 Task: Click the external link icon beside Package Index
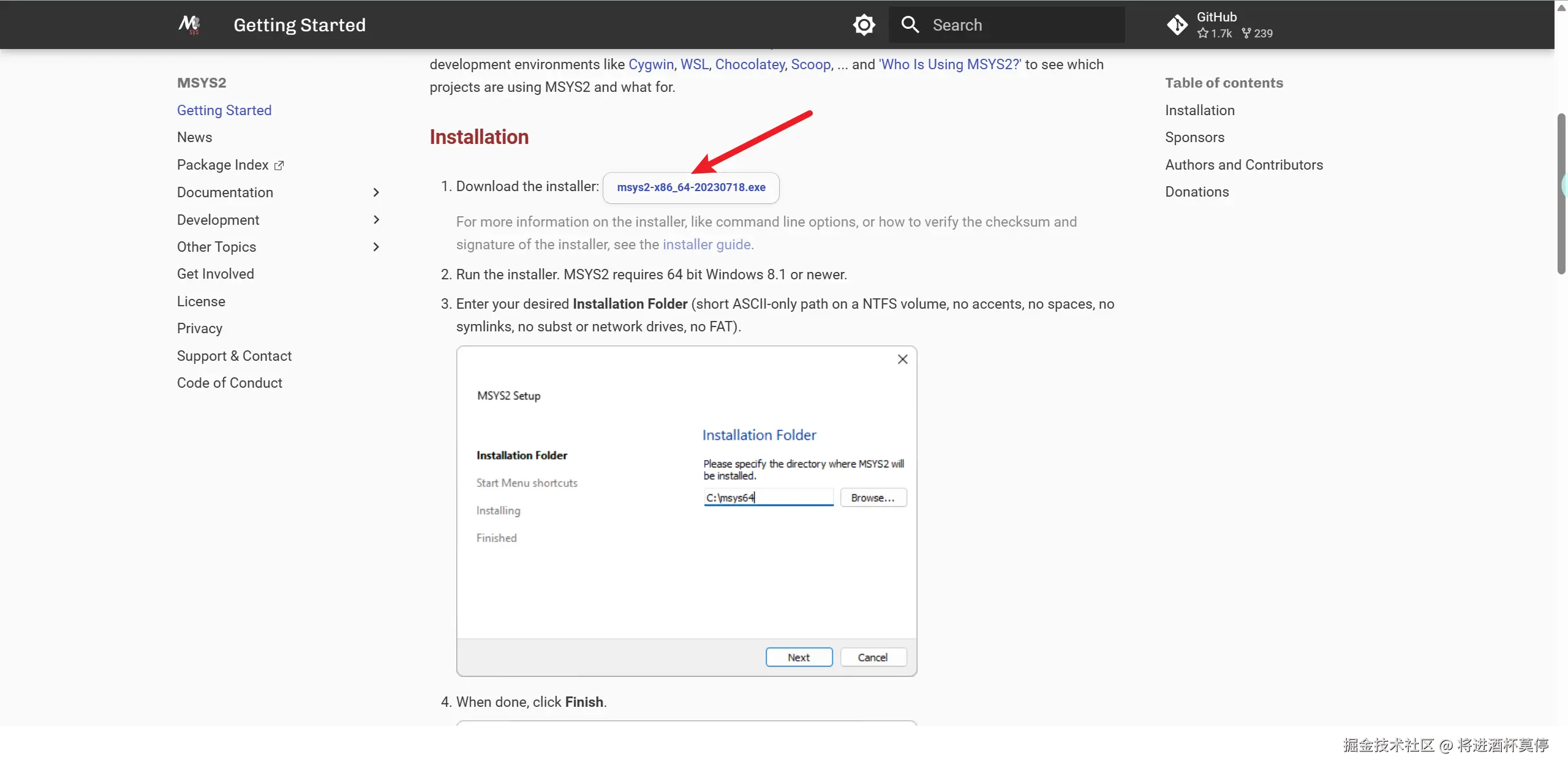(279, 165)
